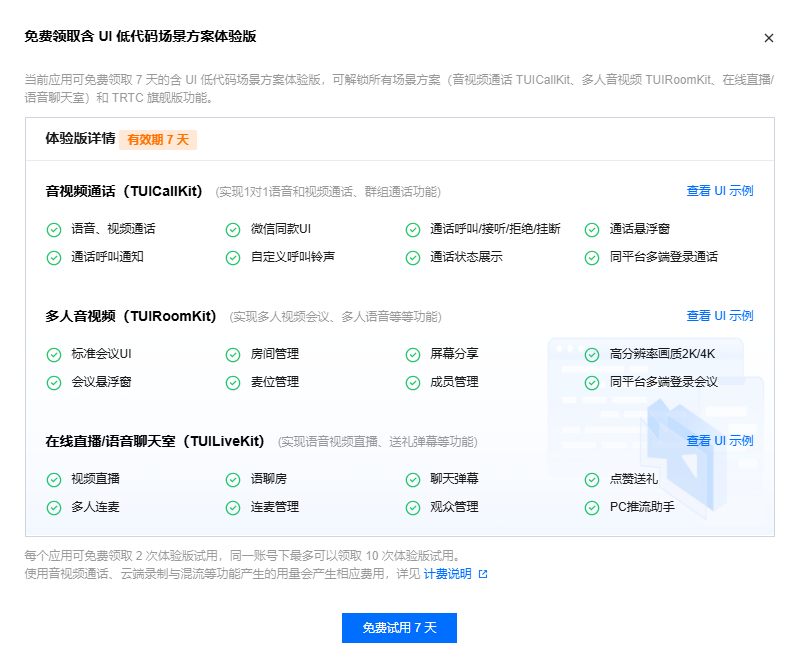800x668 pixels.
Task: Click check icon beside 微信同款UI
Action: click(x=233, y=230)
